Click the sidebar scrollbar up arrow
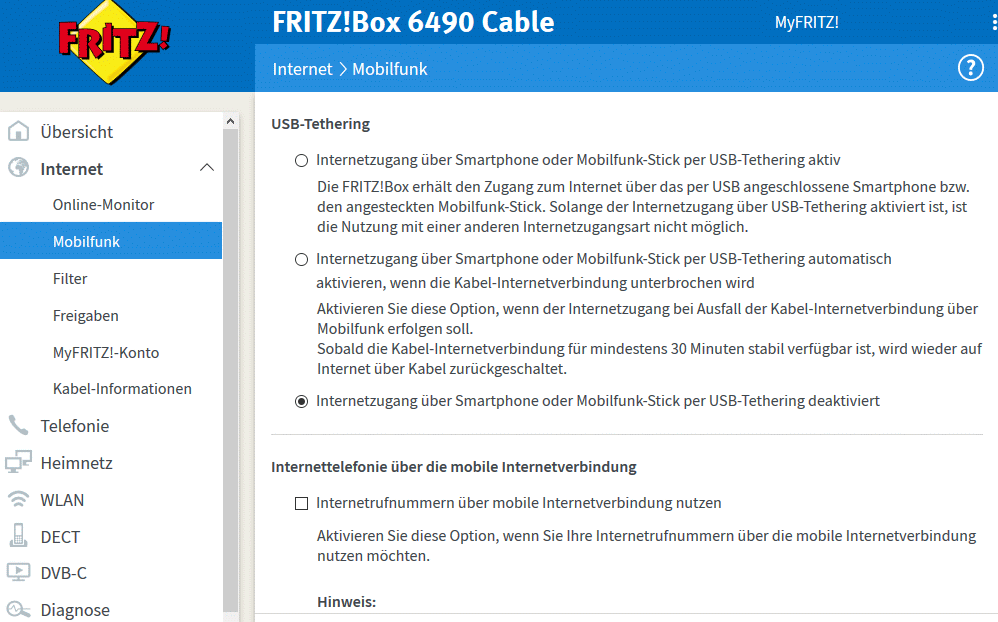This screenshot has width=998, height=622. [231, 121]
